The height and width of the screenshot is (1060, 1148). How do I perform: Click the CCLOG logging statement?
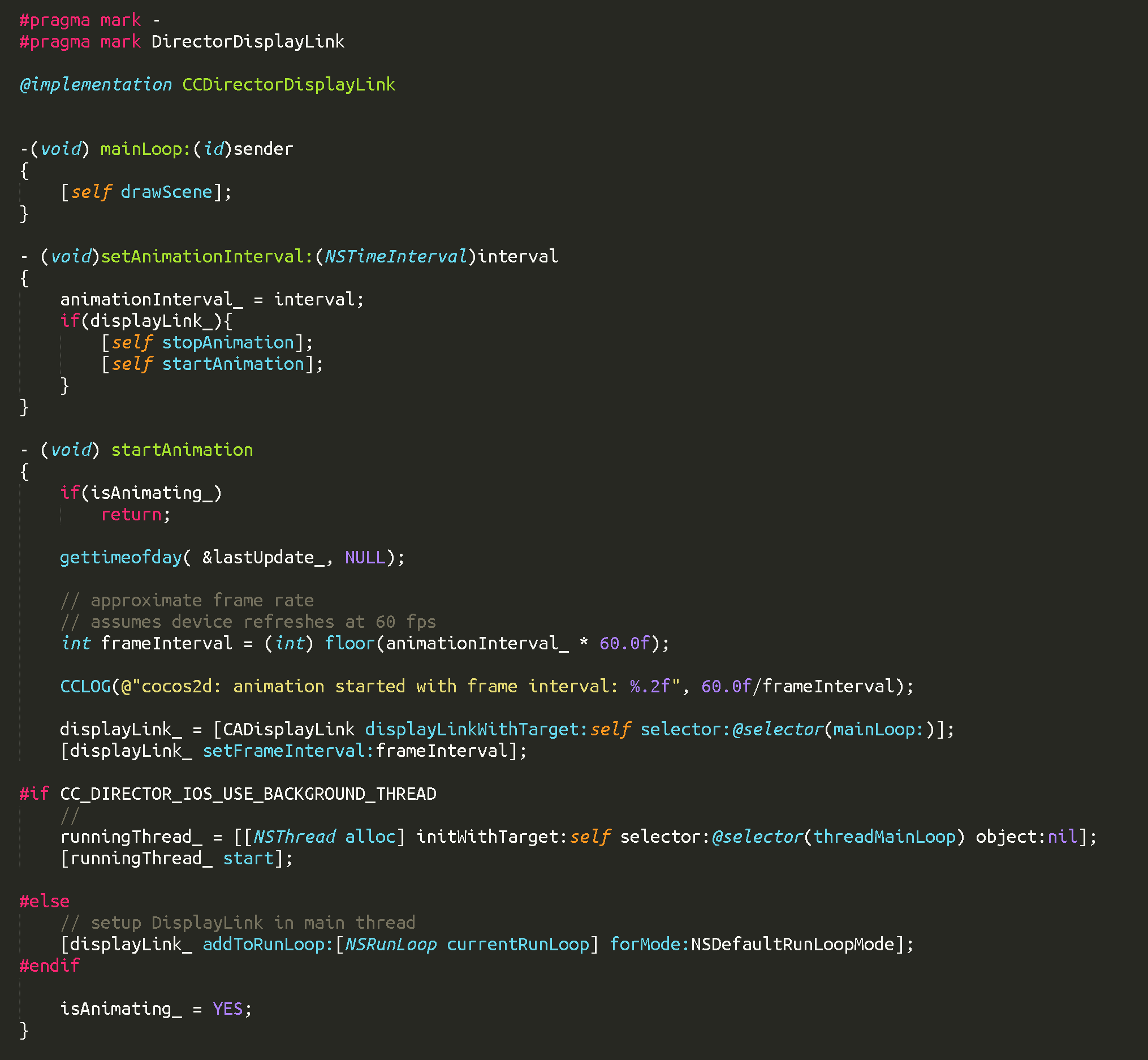85,686
